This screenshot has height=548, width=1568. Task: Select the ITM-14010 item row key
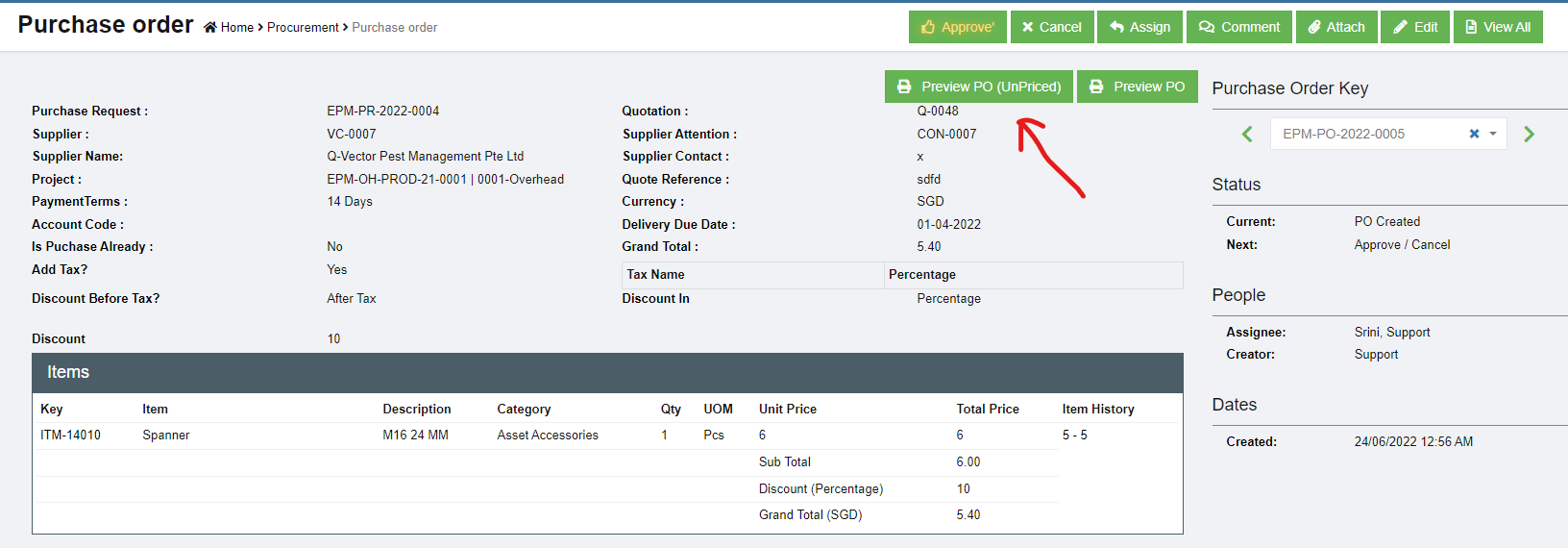[70, 435]
